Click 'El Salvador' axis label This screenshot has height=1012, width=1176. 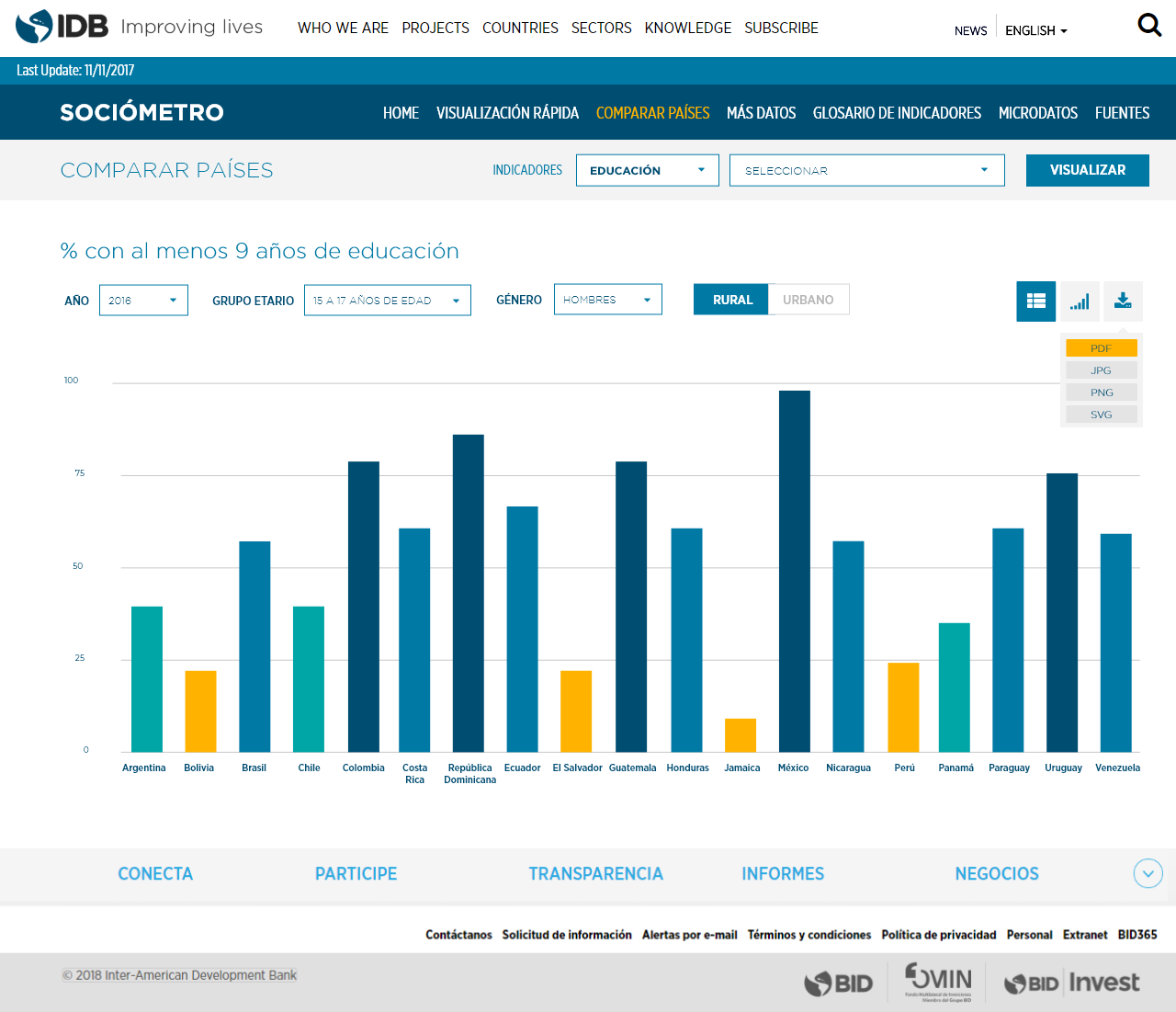(x=578, y=768)
